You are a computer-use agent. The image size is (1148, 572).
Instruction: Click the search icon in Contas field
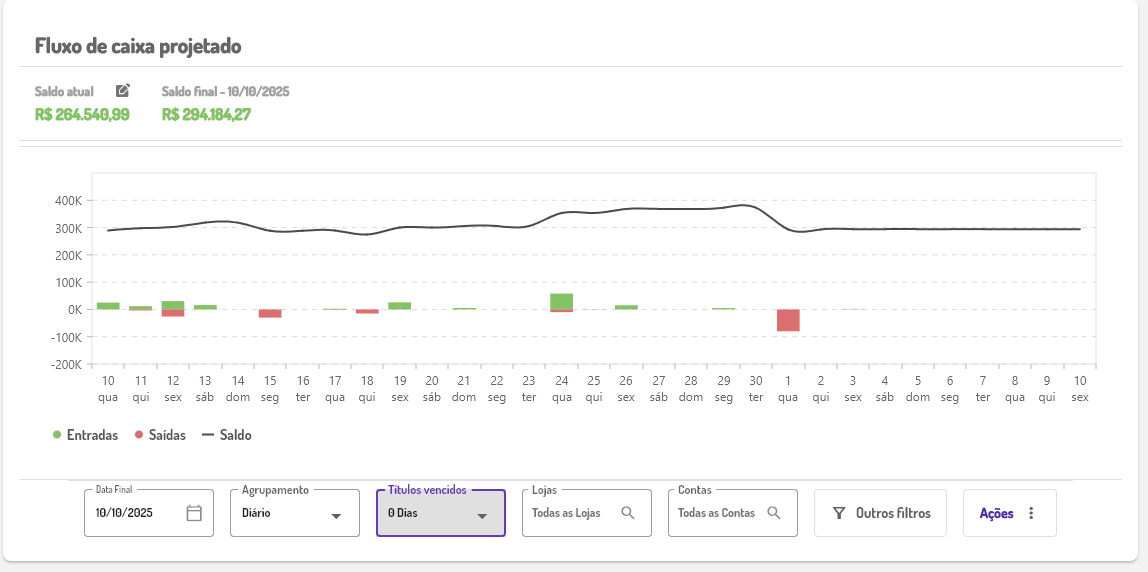[774, 513]
